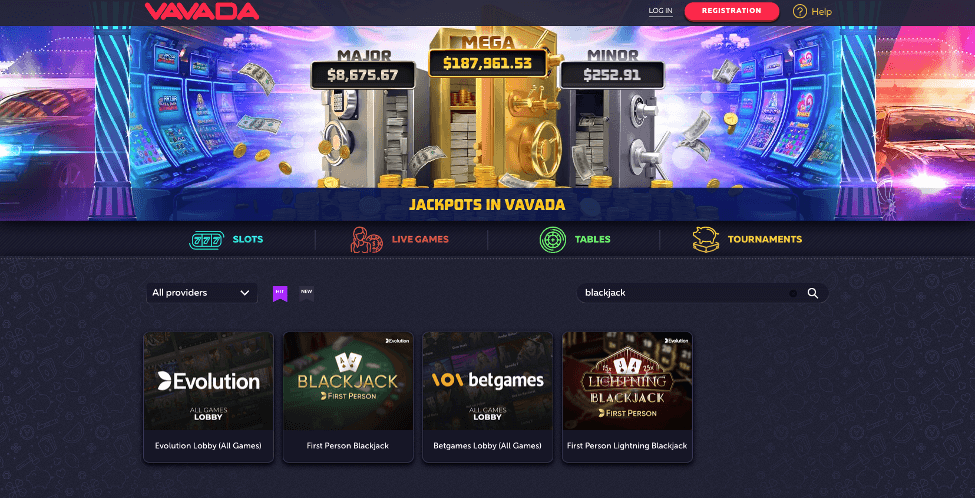Open Evolution Lobby game tile

click(208, 397)
